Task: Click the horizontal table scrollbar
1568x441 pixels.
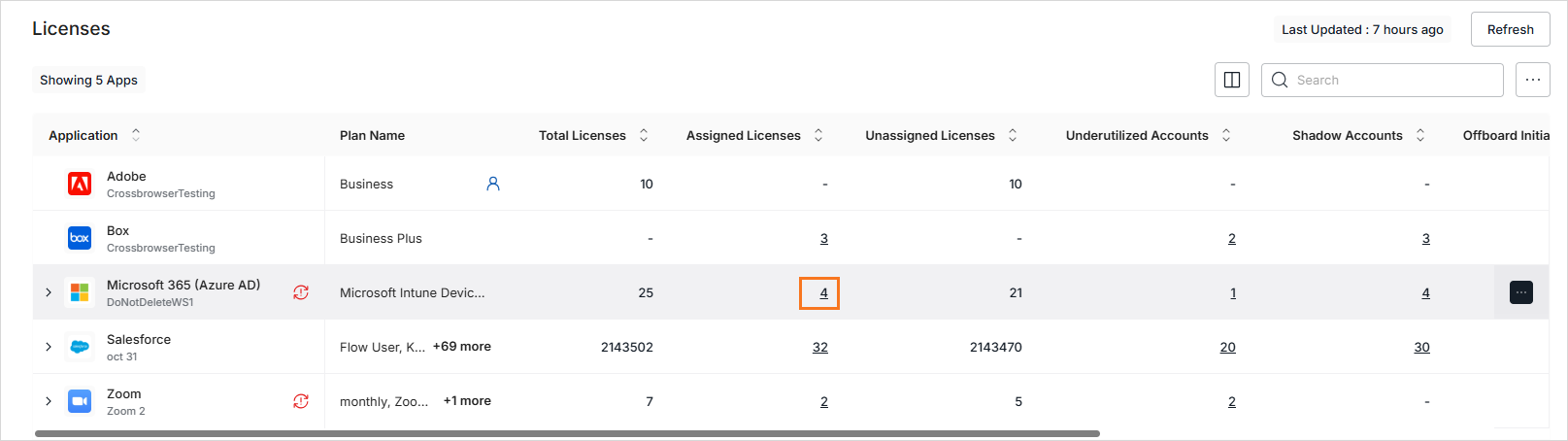Action: click(x=567, y=433)
